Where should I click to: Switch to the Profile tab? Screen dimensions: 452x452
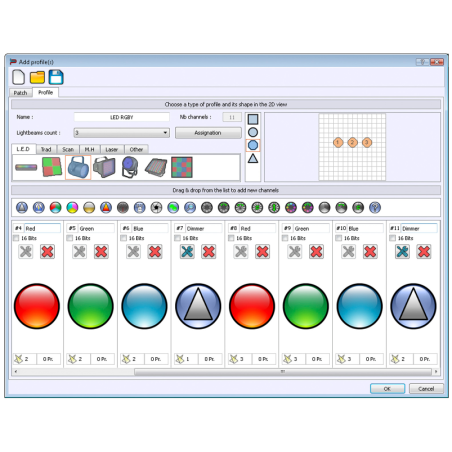46,92
